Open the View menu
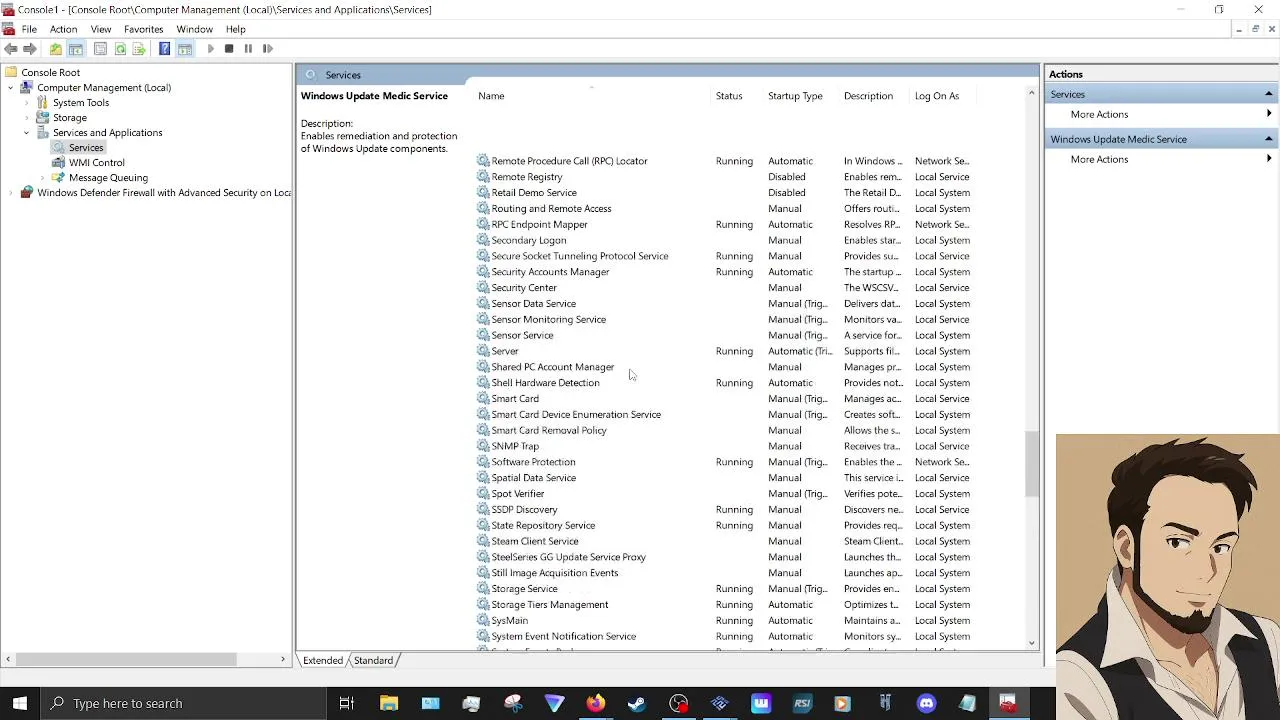Image resolution: width=1280 pixels, height=720 pixels. (101, 29)
